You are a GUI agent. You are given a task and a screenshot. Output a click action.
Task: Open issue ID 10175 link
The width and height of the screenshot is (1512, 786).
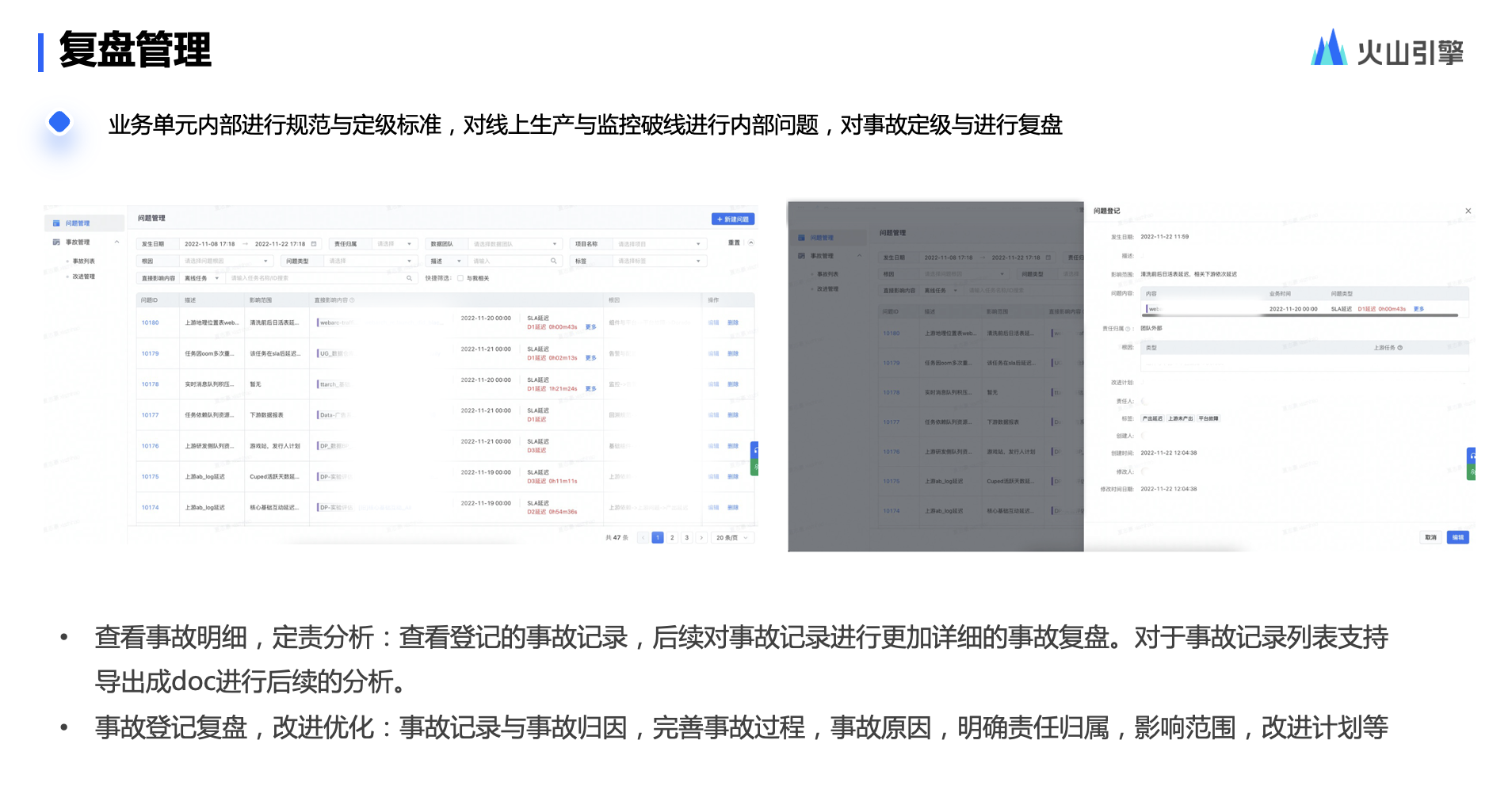151,477
